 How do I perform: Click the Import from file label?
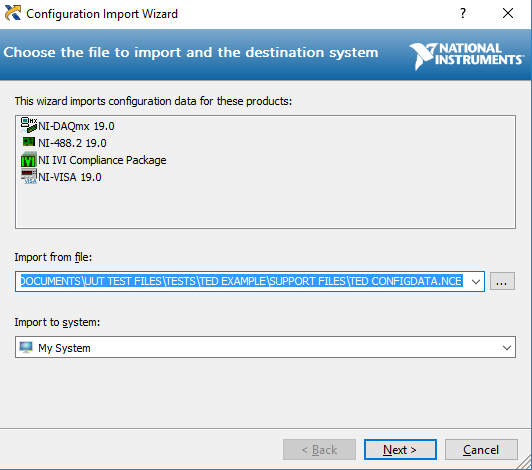[x=53, y=257]
